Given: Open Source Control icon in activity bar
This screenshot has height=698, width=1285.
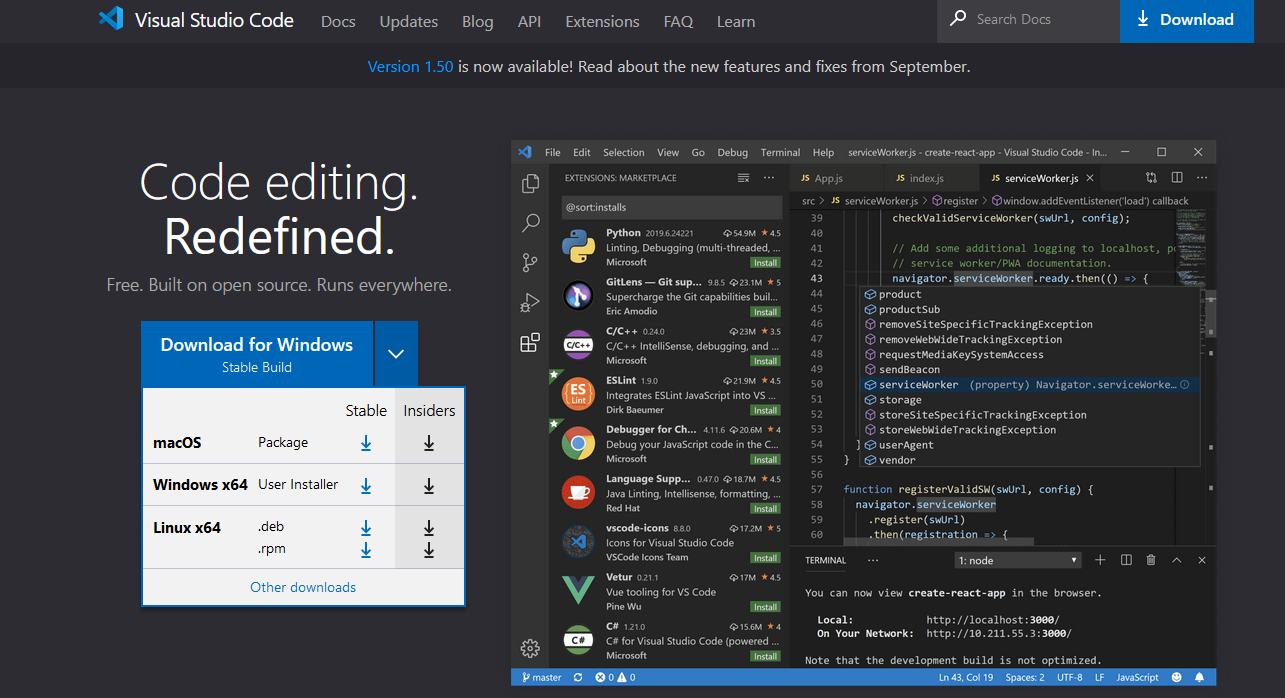Looking at the screenshot, I should point(531,263).
